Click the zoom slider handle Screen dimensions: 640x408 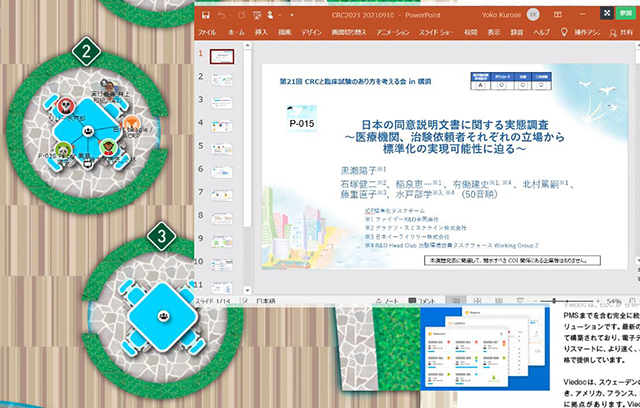554,301
